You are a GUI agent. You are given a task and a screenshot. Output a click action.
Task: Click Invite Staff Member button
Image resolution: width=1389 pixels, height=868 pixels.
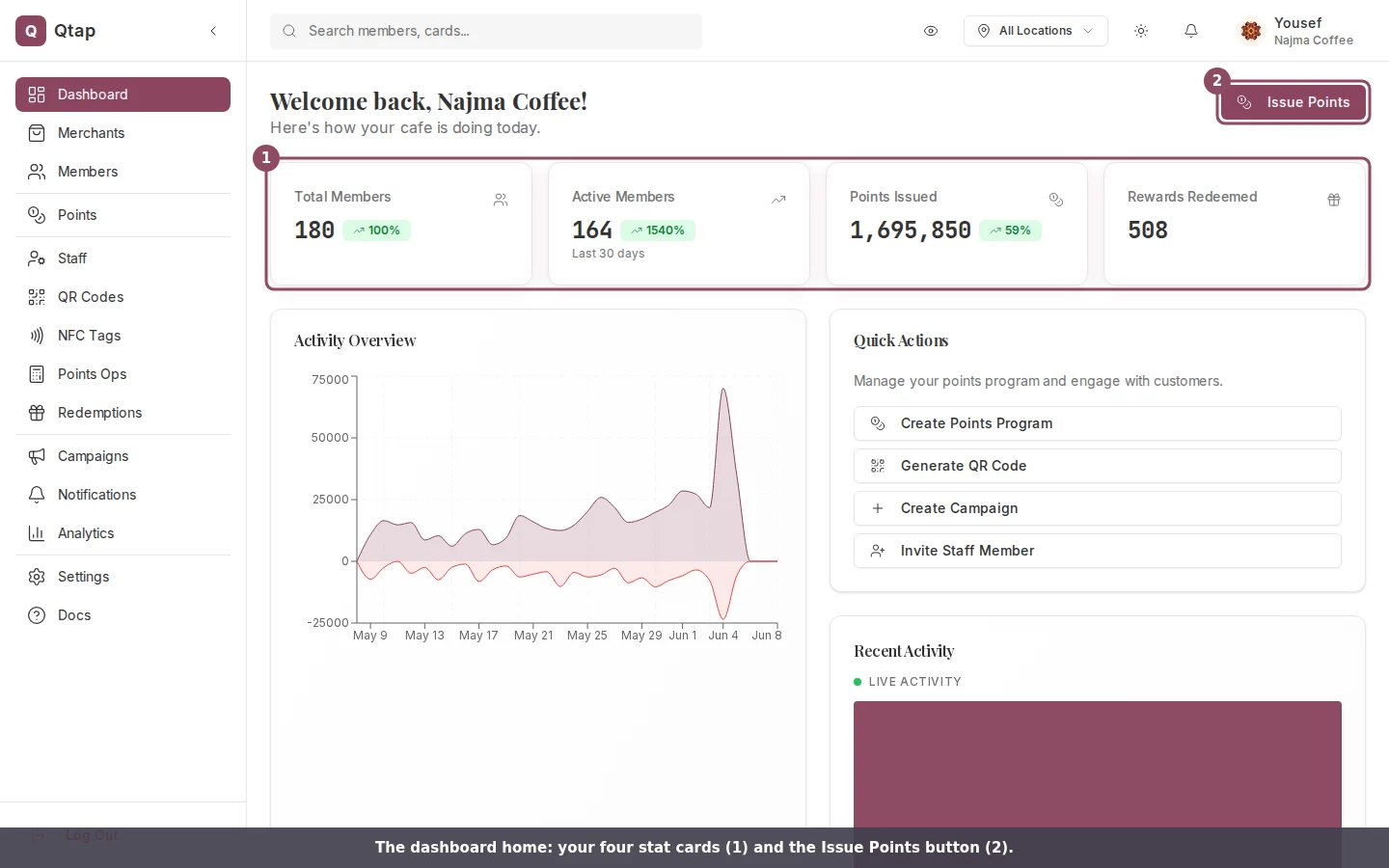[1098, 551]
